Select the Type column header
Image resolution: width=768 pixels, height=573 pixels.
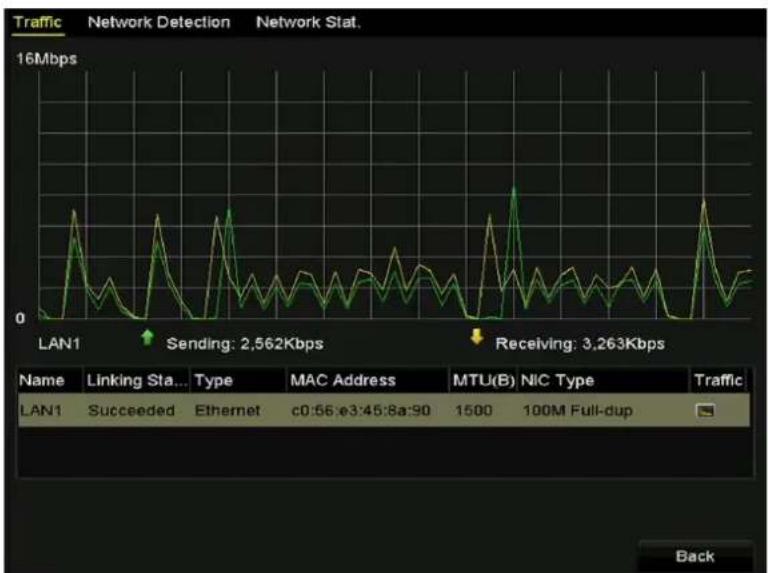[238, 381]
